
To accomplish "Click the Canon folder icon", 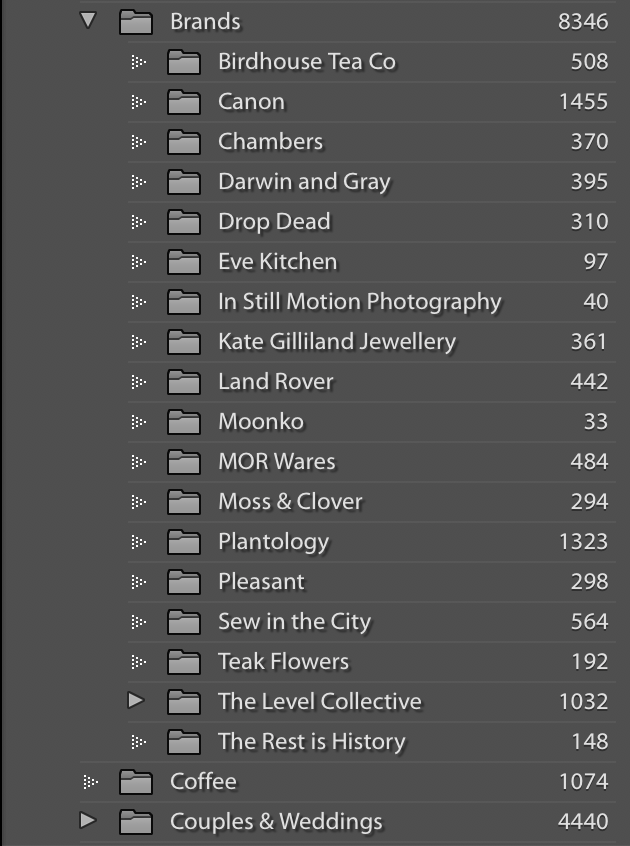I will [184, 102].
